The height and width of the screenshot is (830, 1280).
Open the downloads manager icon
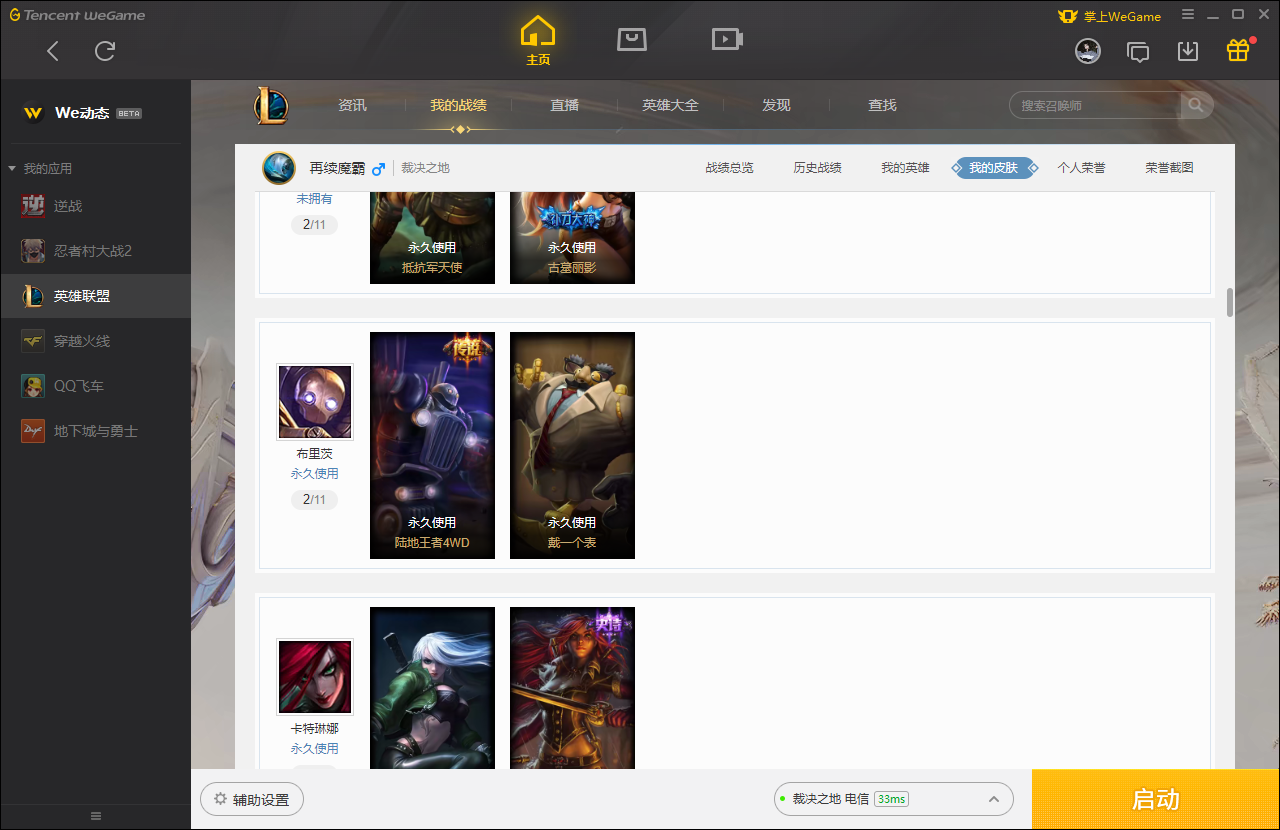coord(1188,51)
